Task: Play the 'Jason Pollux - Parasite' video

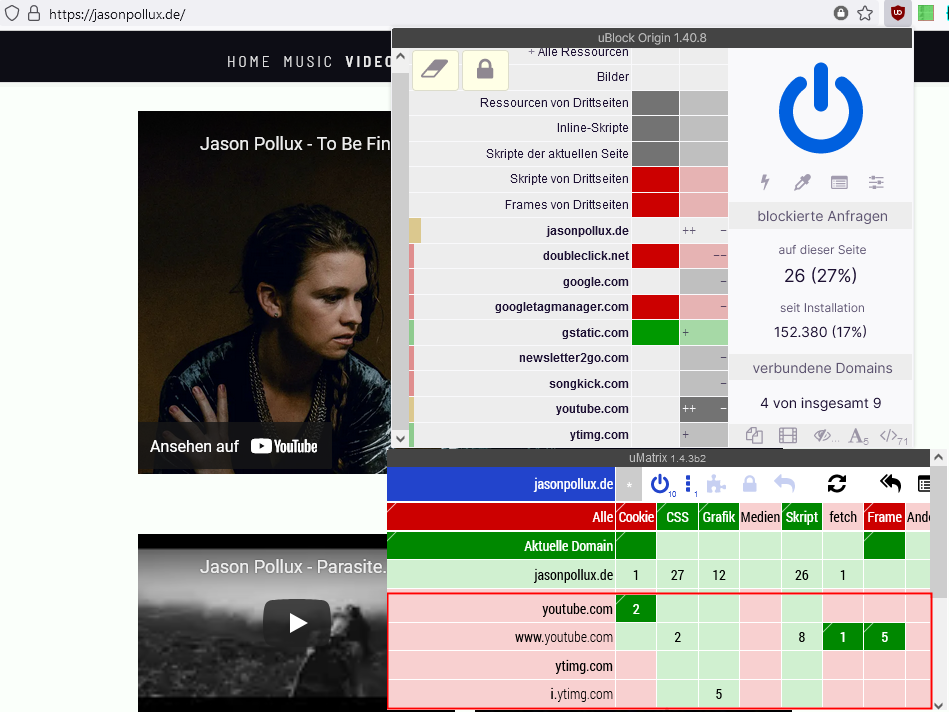Action: coord(297,622)
